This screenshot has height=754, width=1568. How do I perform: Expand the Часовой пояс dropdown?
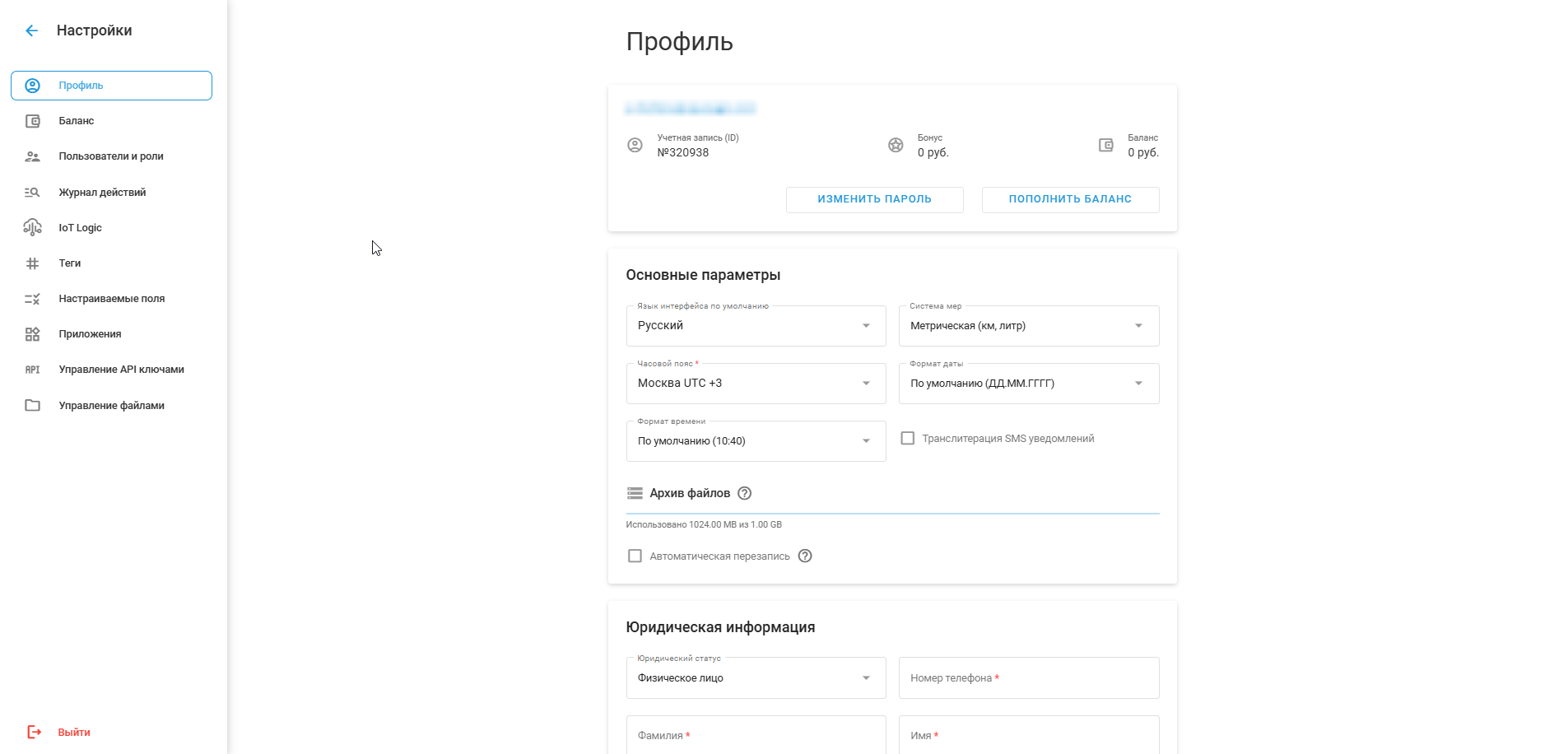tap(756, 384)
